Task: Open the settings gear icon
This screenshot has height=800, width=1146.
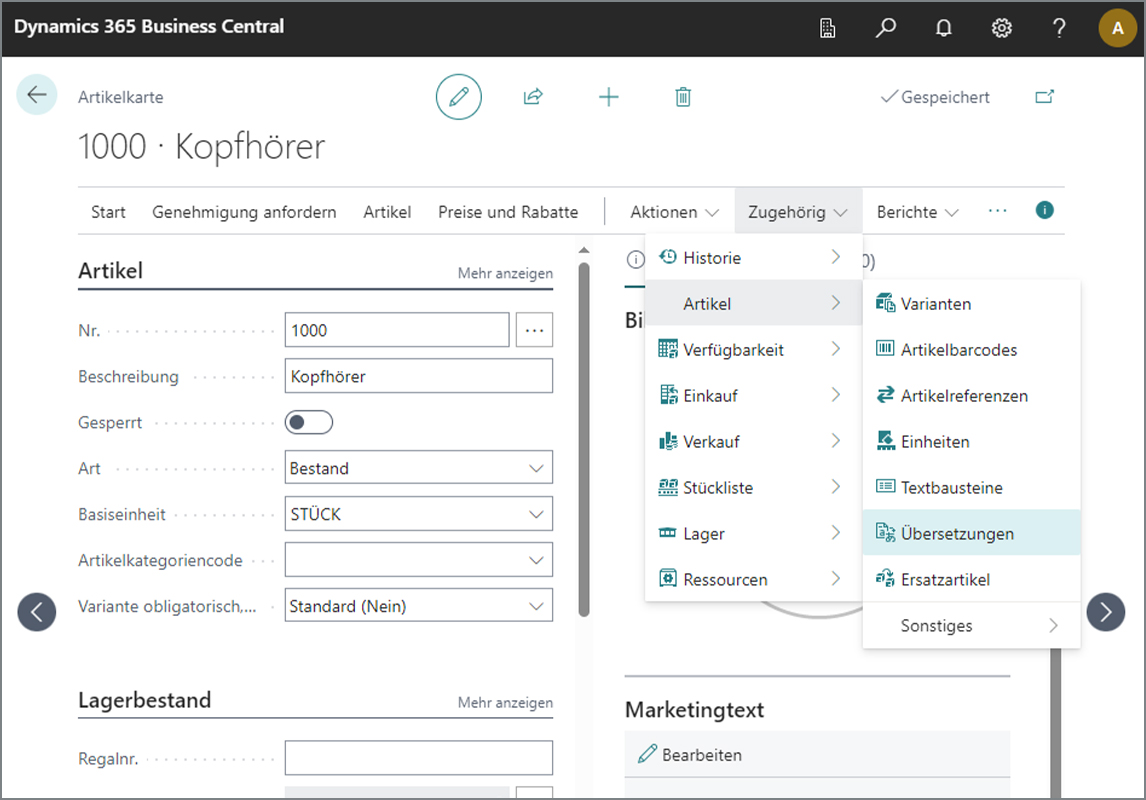Action: 1001,28
